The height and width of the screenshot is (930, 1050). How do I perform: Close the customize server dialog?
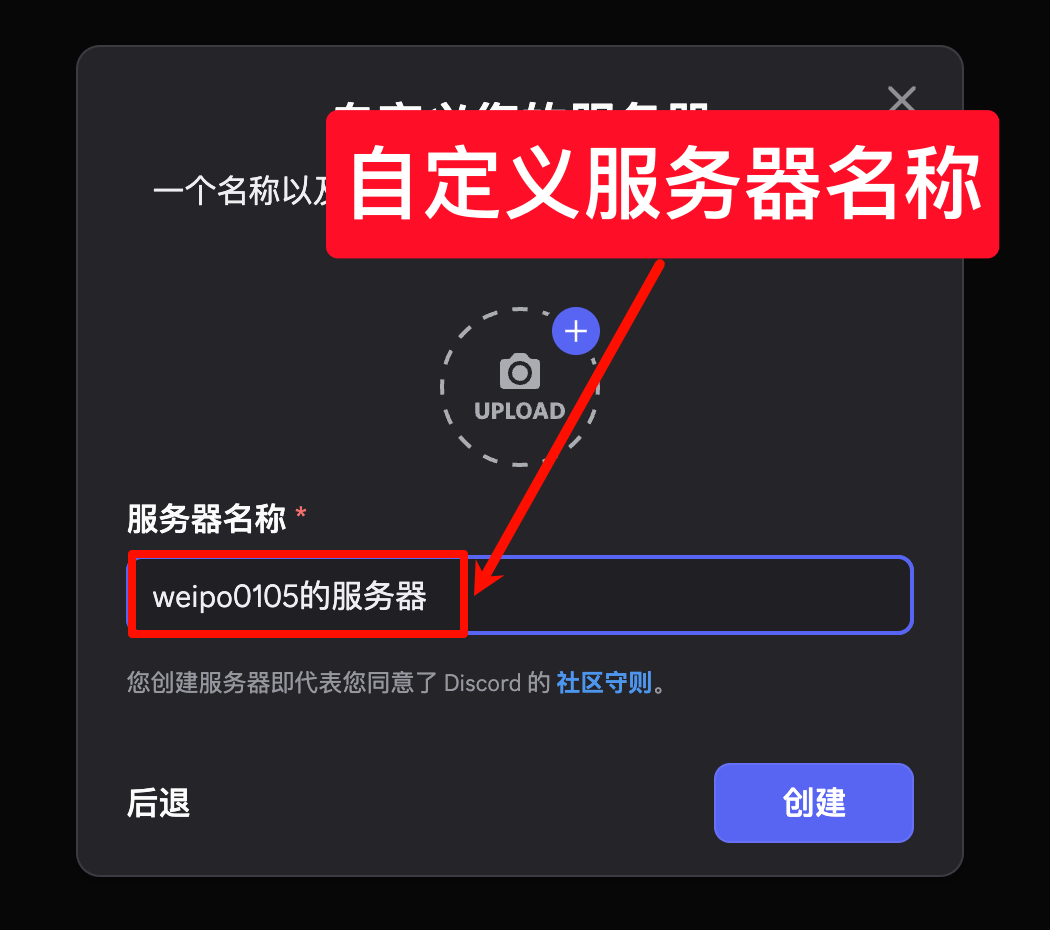(x=901, y=98)
